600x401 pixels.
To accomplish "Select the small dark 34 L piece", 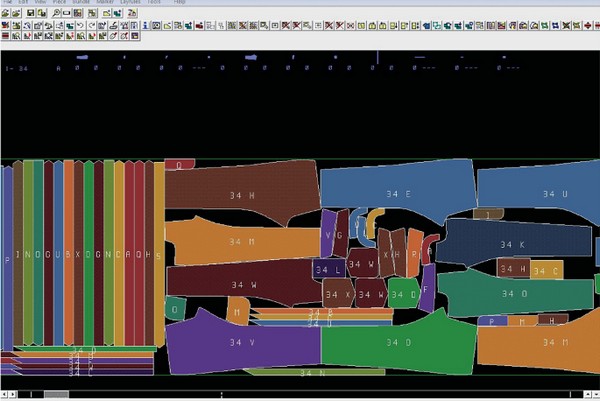I will click(x=329, y=269).
